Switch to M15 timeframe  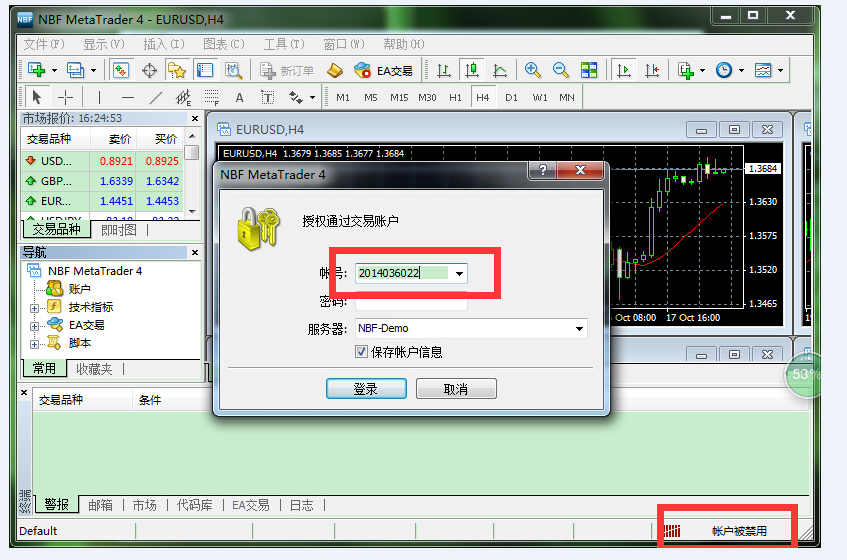click(399, 98)
